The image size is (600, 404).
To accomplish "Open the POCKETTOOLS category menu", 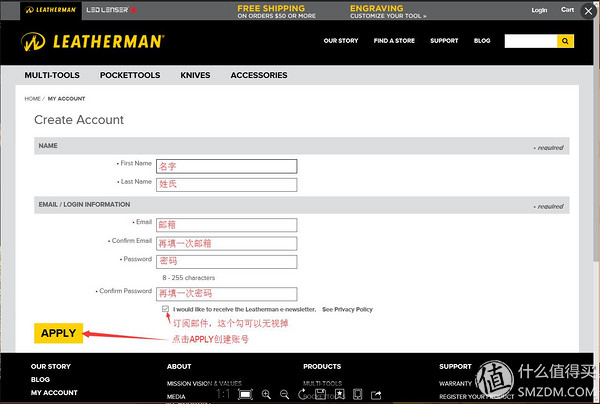I will 130,75.
